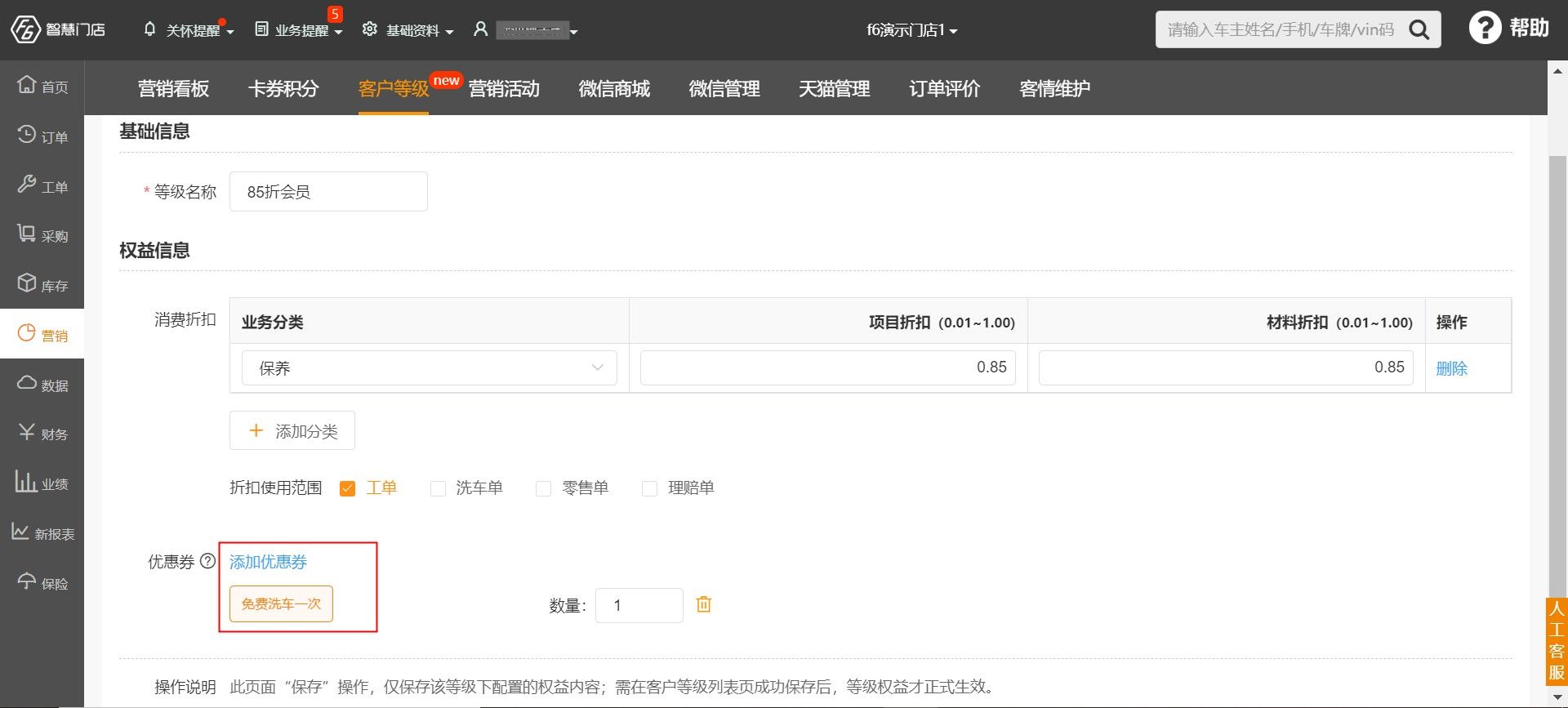Click the 材料折扣 value field
1568x708 pixels.
(x=1226, y=367)
